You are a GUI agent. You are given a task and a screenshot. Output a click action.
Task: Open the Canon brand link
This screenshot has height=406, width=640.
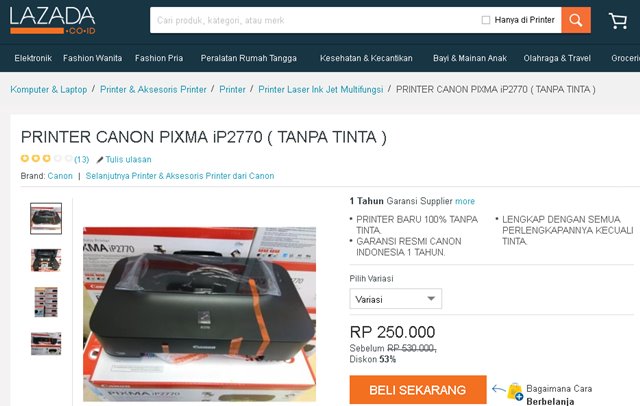[x=60, y=176]
